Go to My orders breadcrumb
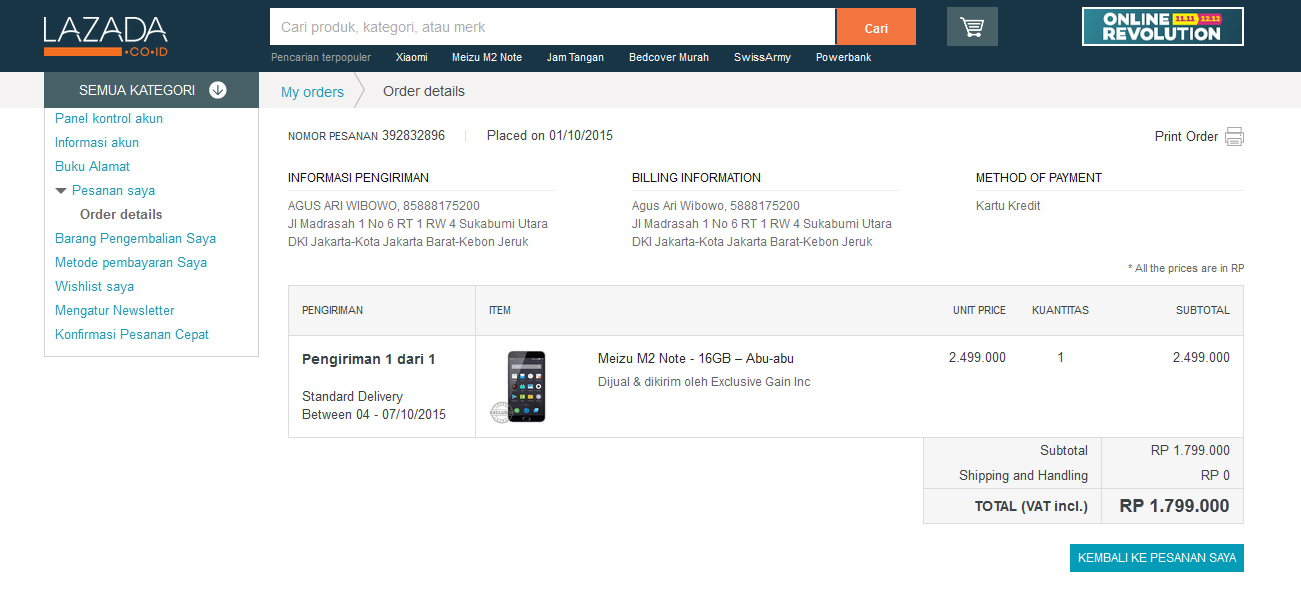The height and width of the screenshot is (610, 1301). [x=312, y=92]
